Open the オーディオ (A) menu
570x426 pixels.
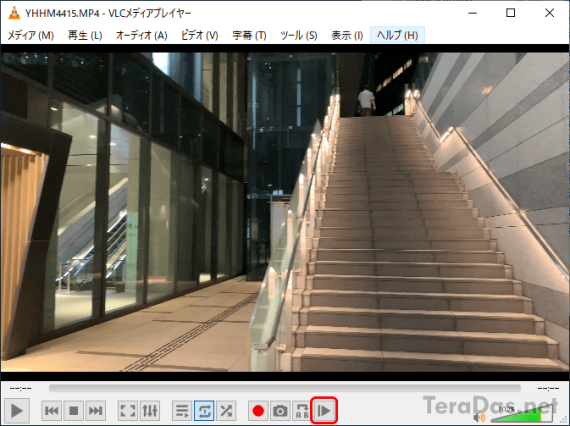[x=142, y=35]
